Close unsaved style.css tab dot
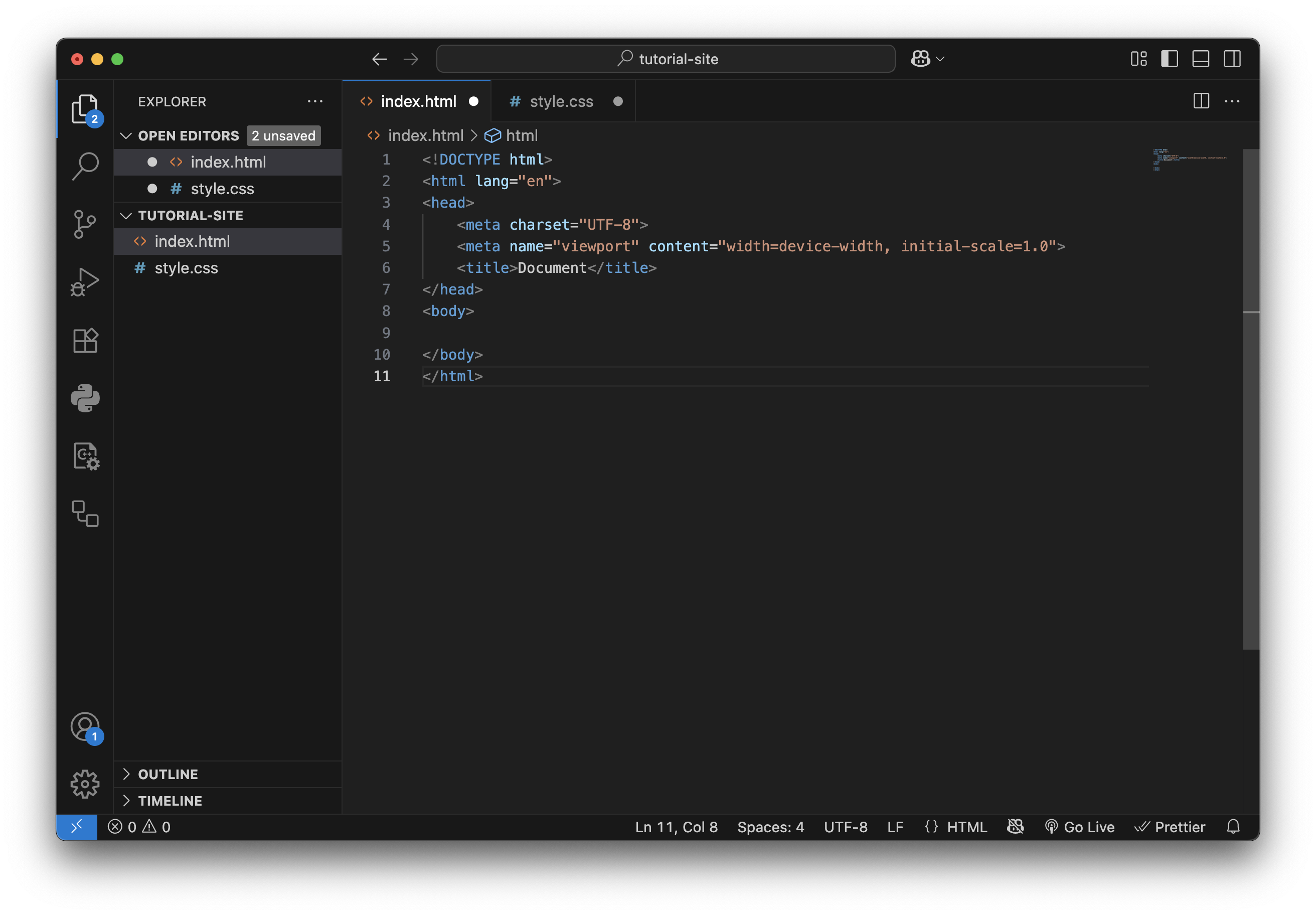The height and width of the screenshot is (915, 1316). pyautogui.click(x=618, y=101)
